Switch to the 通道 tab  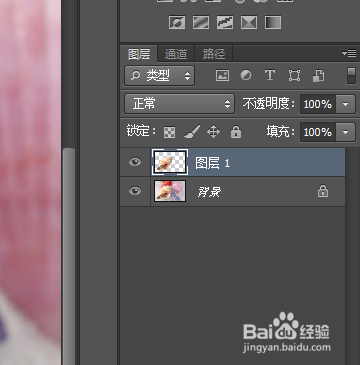click(x=176, y=54)
